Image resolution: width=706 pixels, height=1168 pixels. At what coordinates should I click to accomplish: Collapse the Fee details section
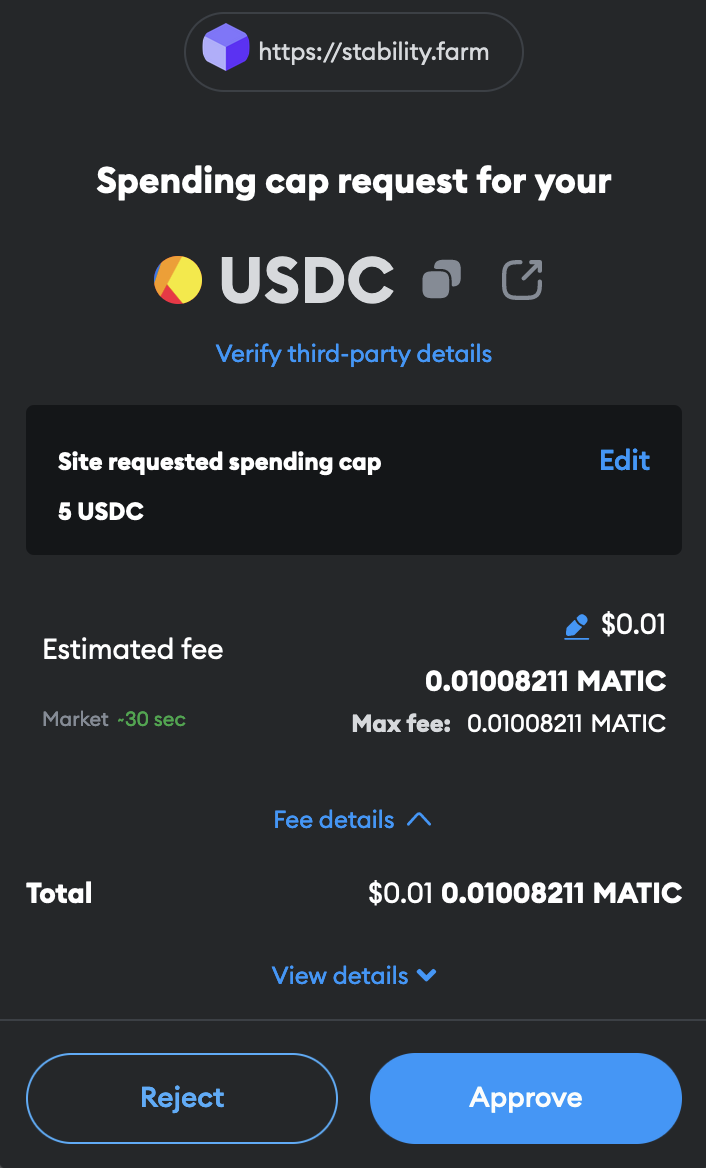tap(352, 820)
